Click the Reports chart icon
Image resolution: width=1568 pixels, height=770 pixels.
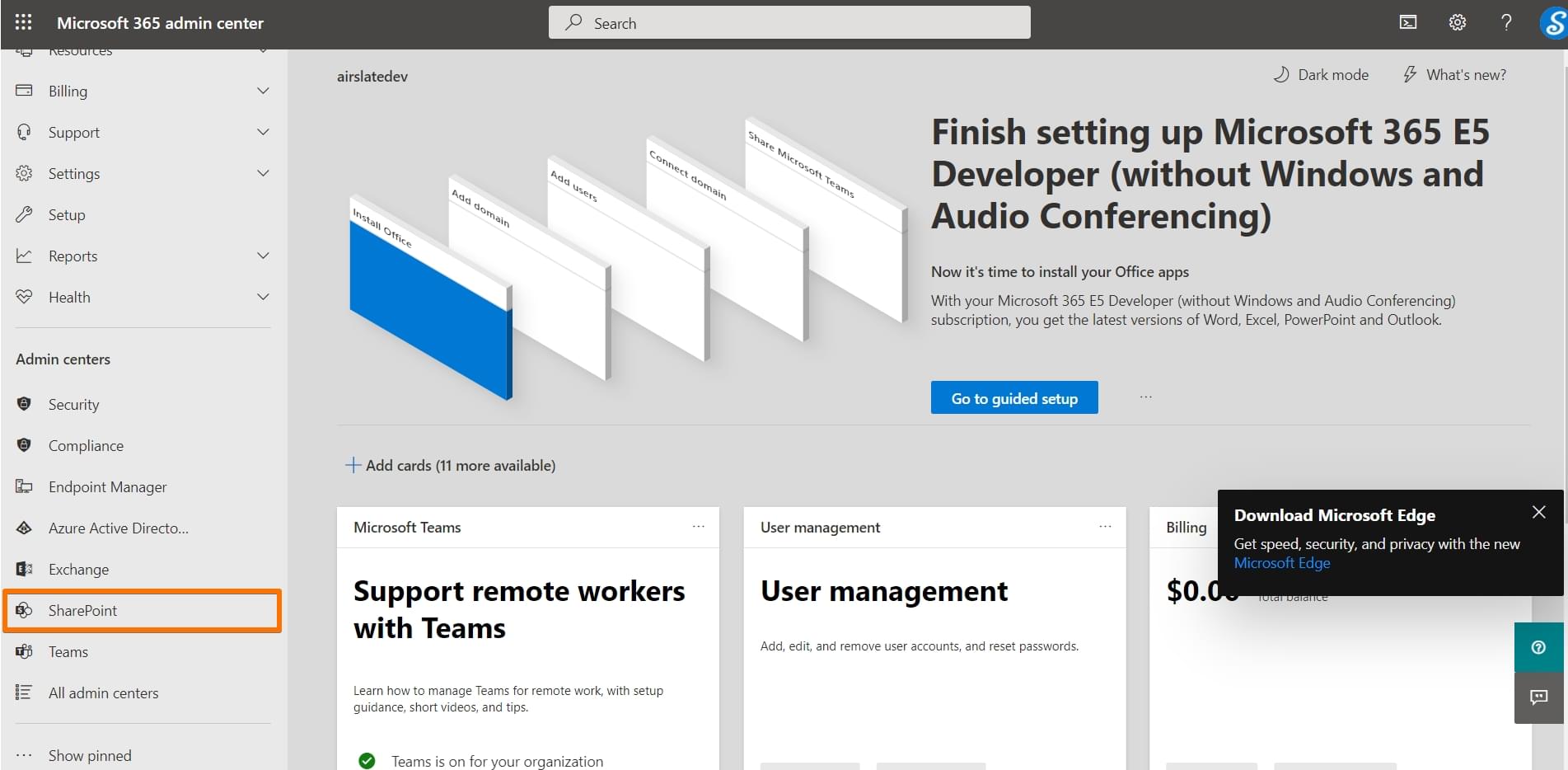(x=24, y=256)
